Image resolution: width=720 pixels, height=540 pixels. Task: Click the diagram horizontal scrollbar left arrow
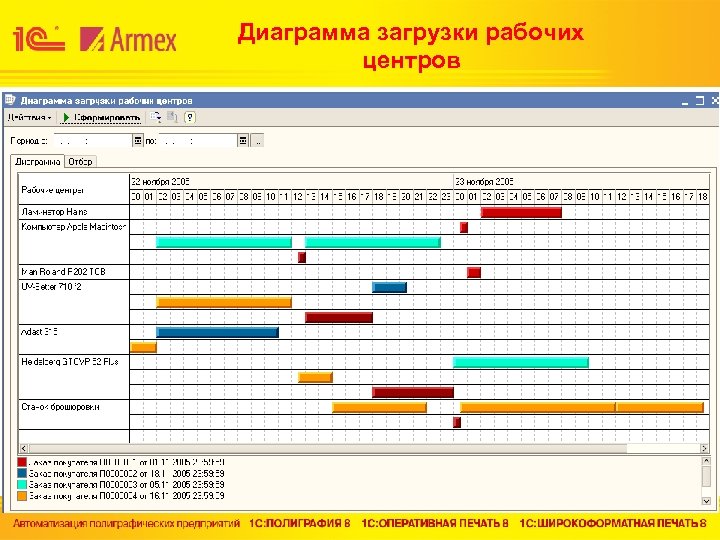point(24,448)
